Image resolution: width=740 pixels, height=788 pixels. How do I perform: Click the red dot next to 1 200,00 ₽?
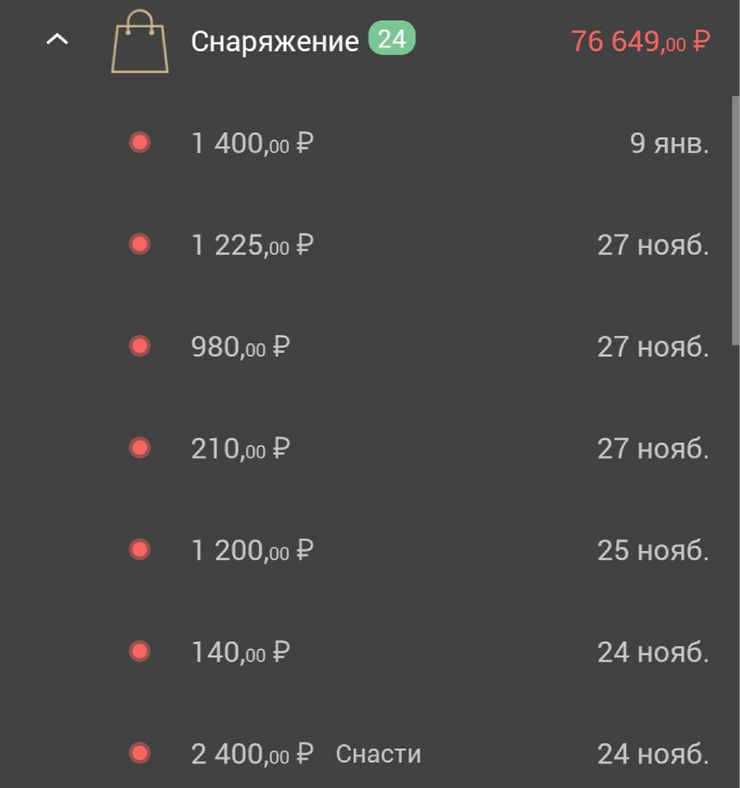point(140,549)
